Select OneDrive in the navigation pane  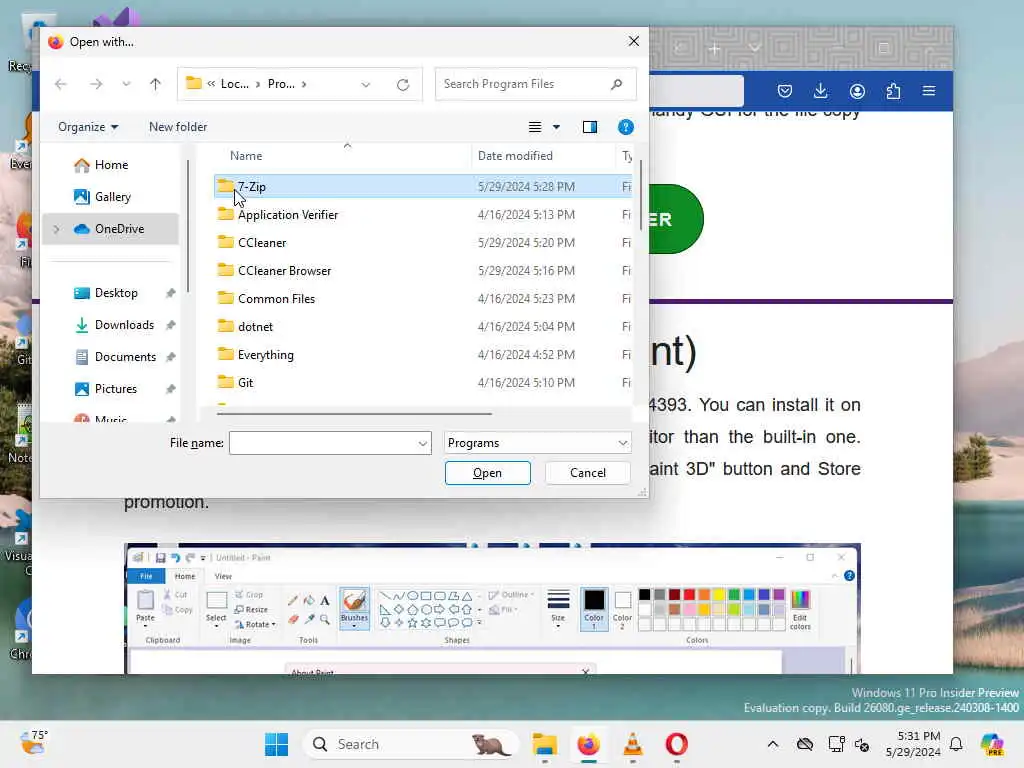110,229
